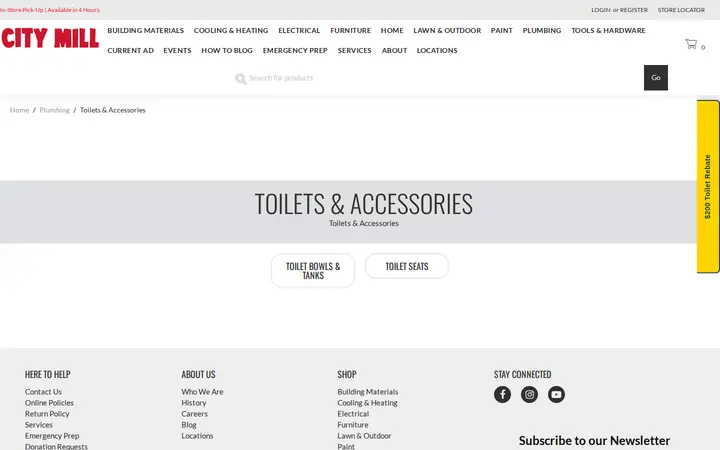This screenshot has height=450, width=720.
Task: Open Locations link under About Us
Action: tap(197, 436)
